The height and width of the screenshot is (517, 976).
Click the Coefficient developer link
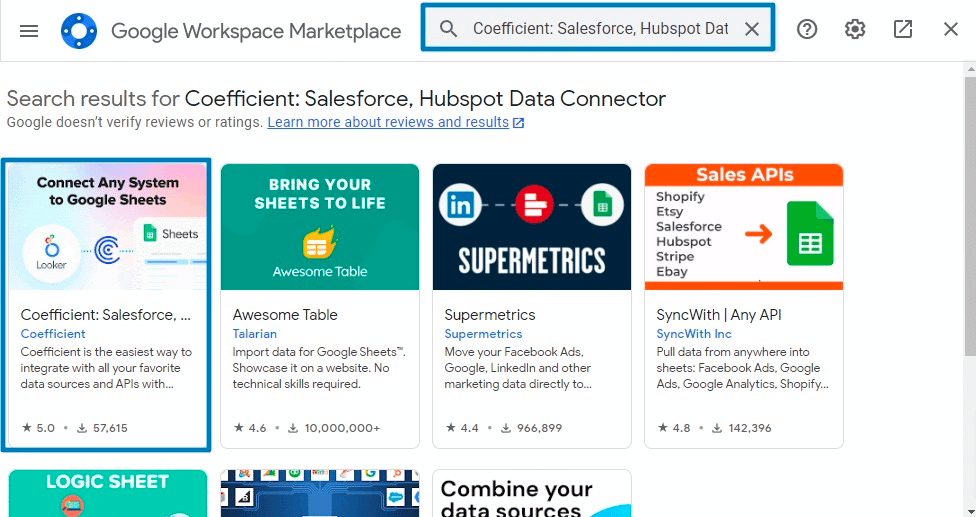click(x=53, y=333)
